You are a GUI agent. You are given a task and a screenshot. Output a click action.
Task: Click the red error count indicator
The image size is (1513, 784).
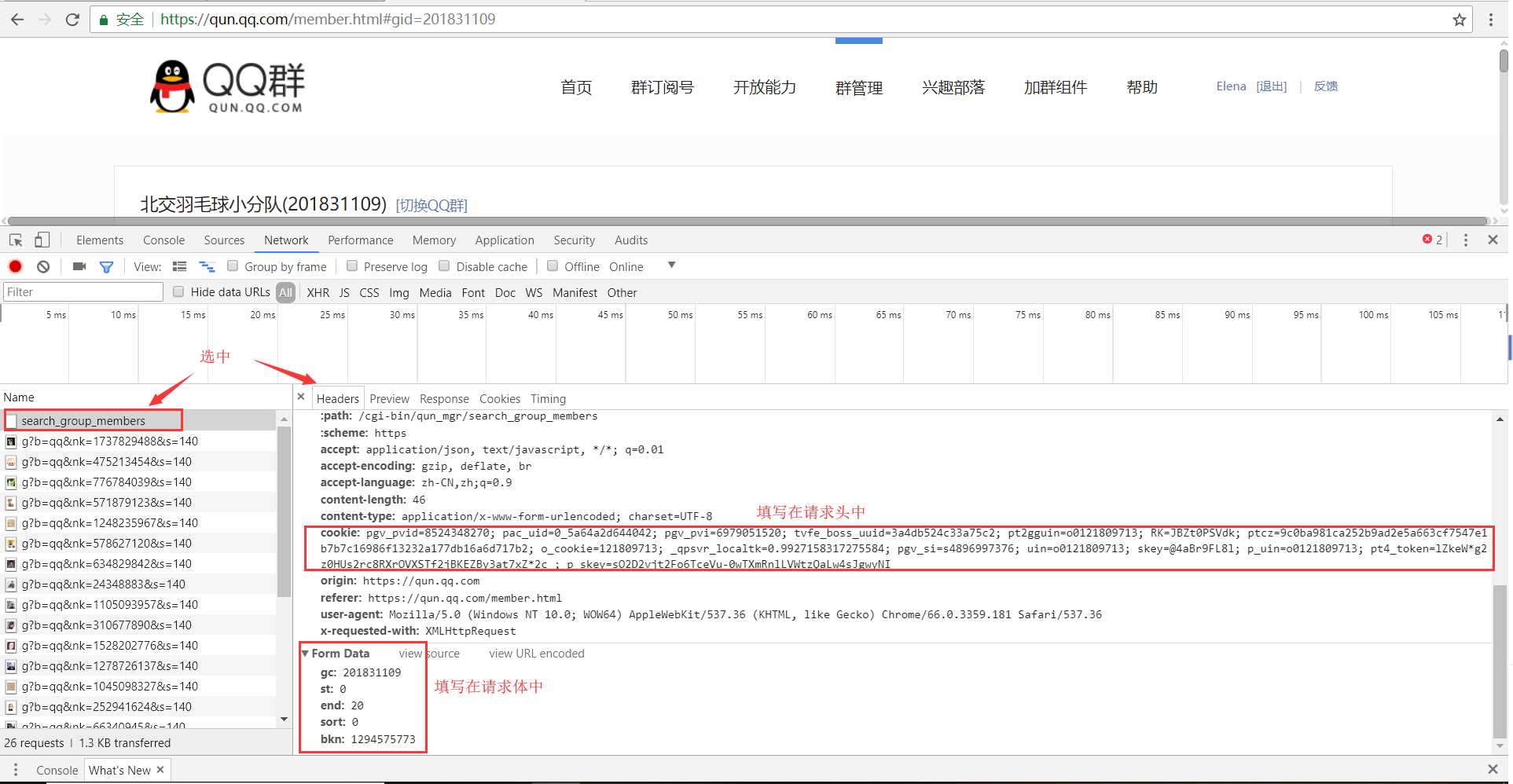pos(1432,240)
